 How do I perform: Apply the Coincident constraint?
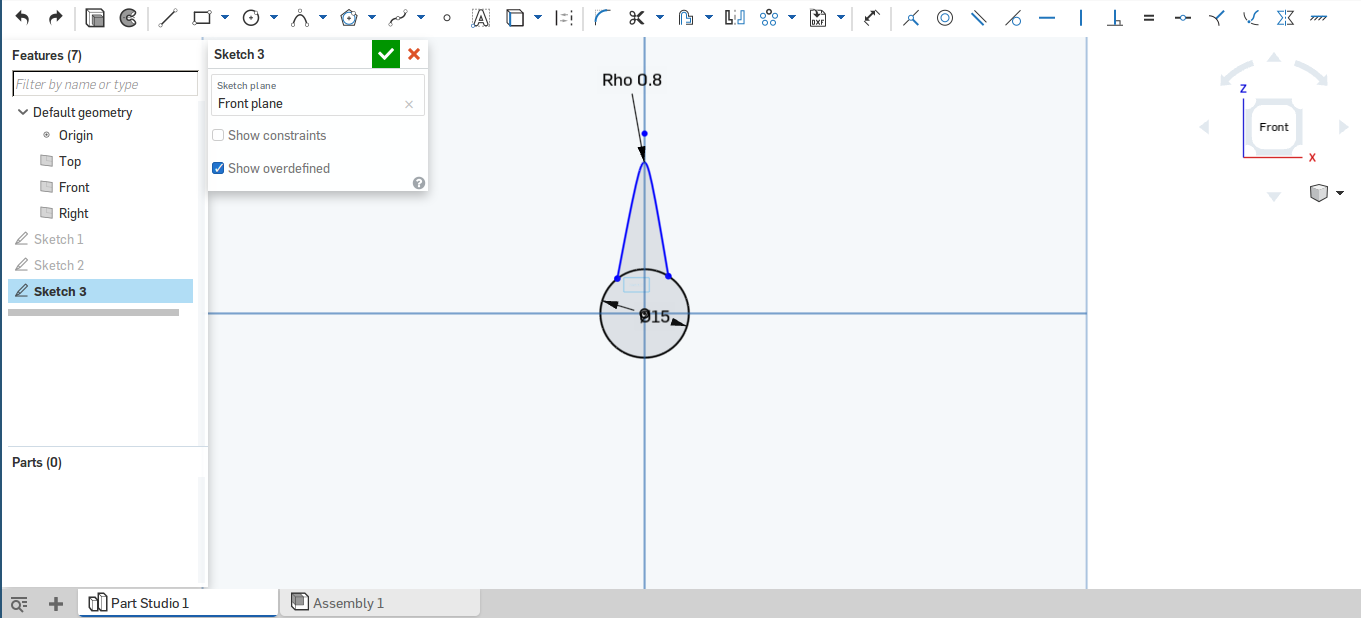(911, 17)
